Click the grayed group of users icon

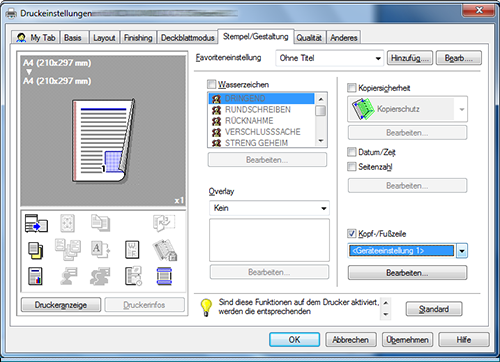coord(100,276)
